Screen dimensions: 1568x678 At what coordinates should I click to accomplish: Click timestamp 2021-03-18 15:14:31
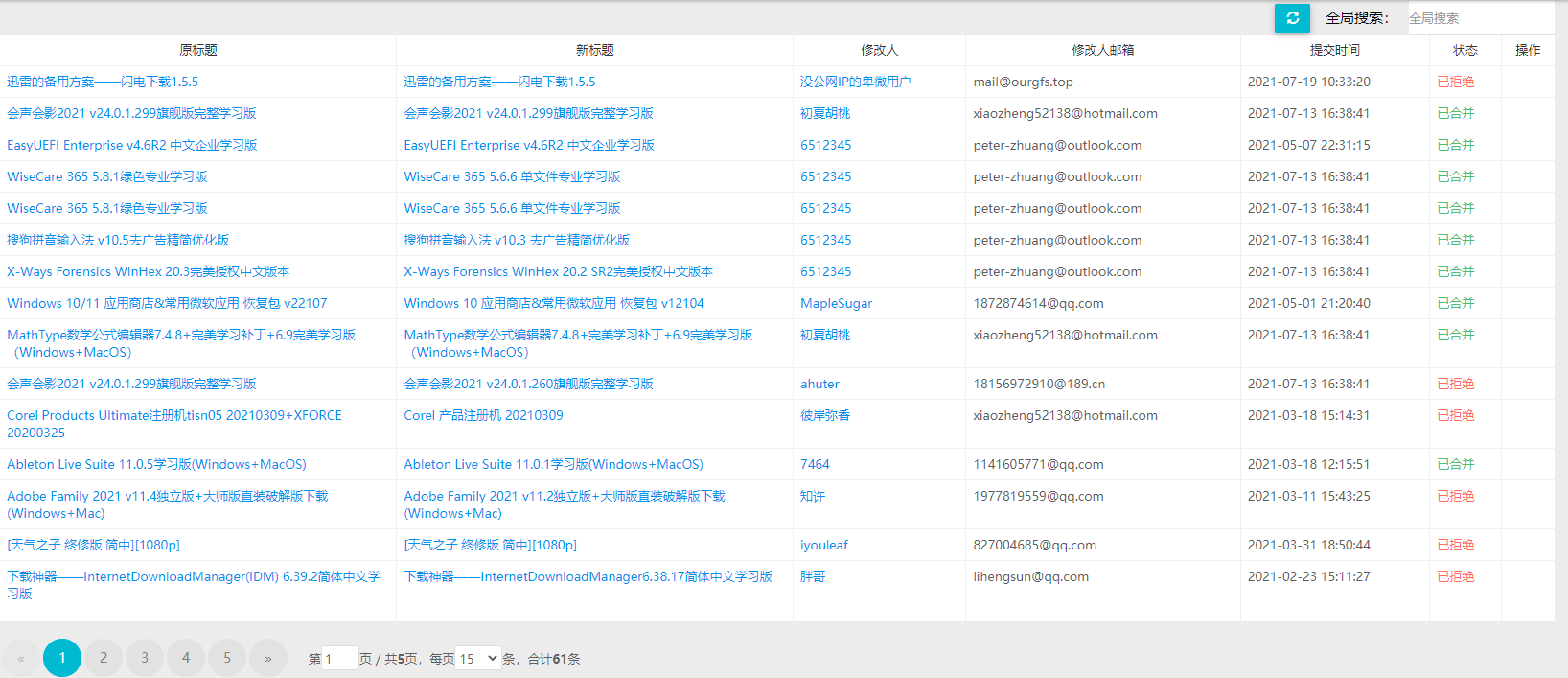click(1308, 415)
